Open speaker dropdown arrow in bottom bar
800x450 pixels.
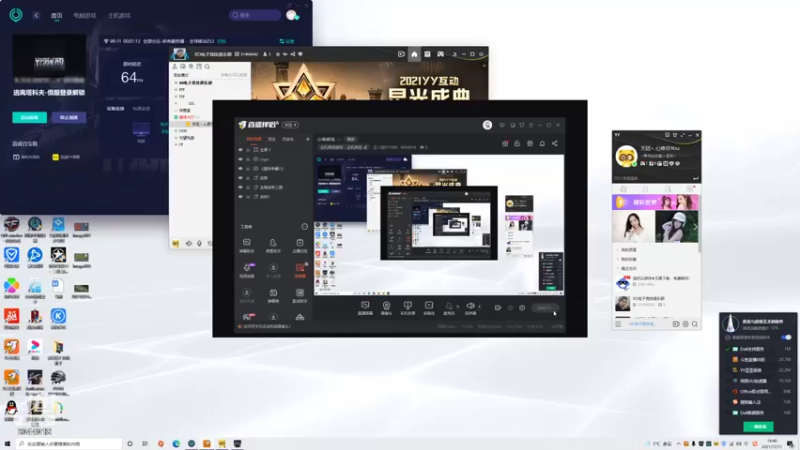point(479,307)
